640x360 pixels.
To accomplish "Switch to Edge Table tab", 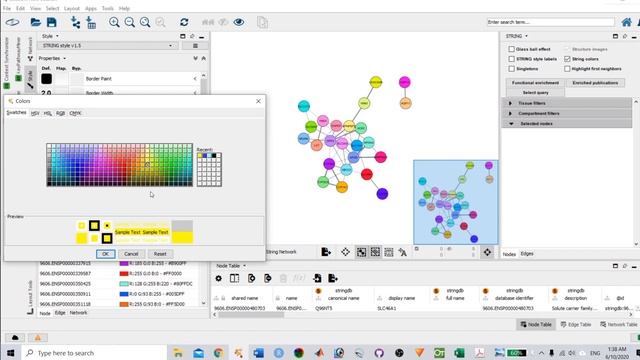I will [576, 324].
